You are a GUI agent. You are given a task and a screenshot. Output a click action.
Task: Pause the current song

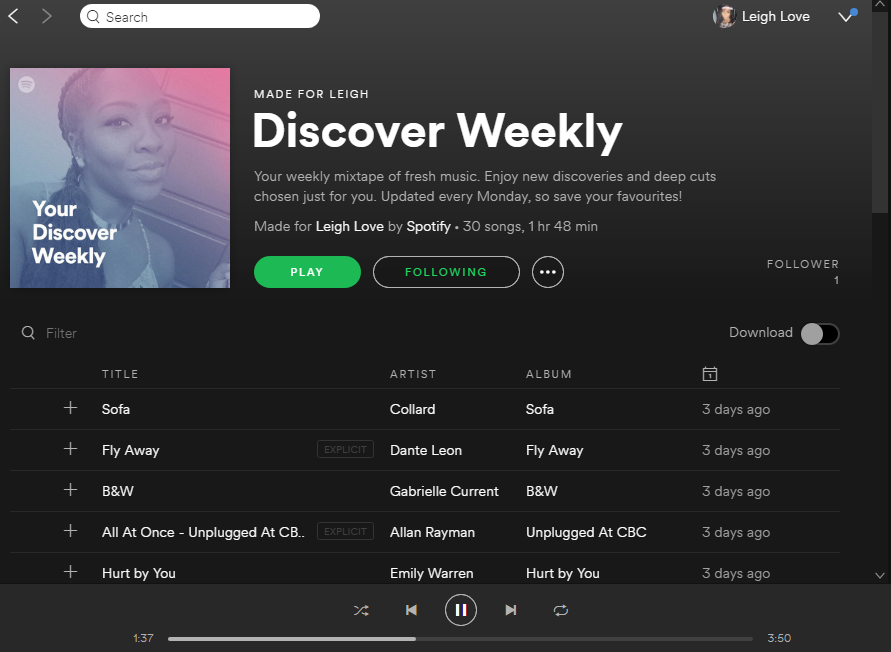pos(460,610)
